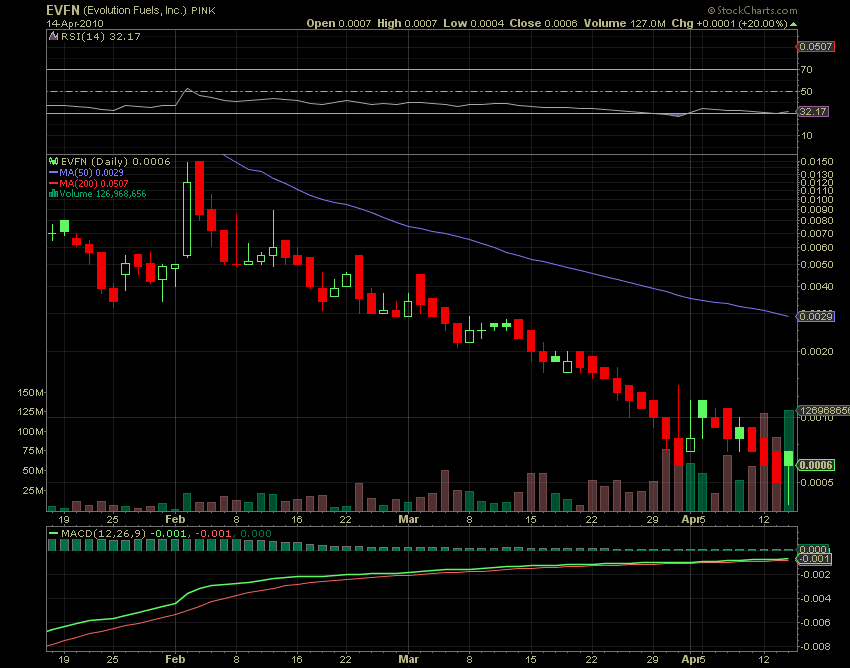Click the 50M volume axis label
Viewport: 850px width, 668px height.
pos(33,471)
